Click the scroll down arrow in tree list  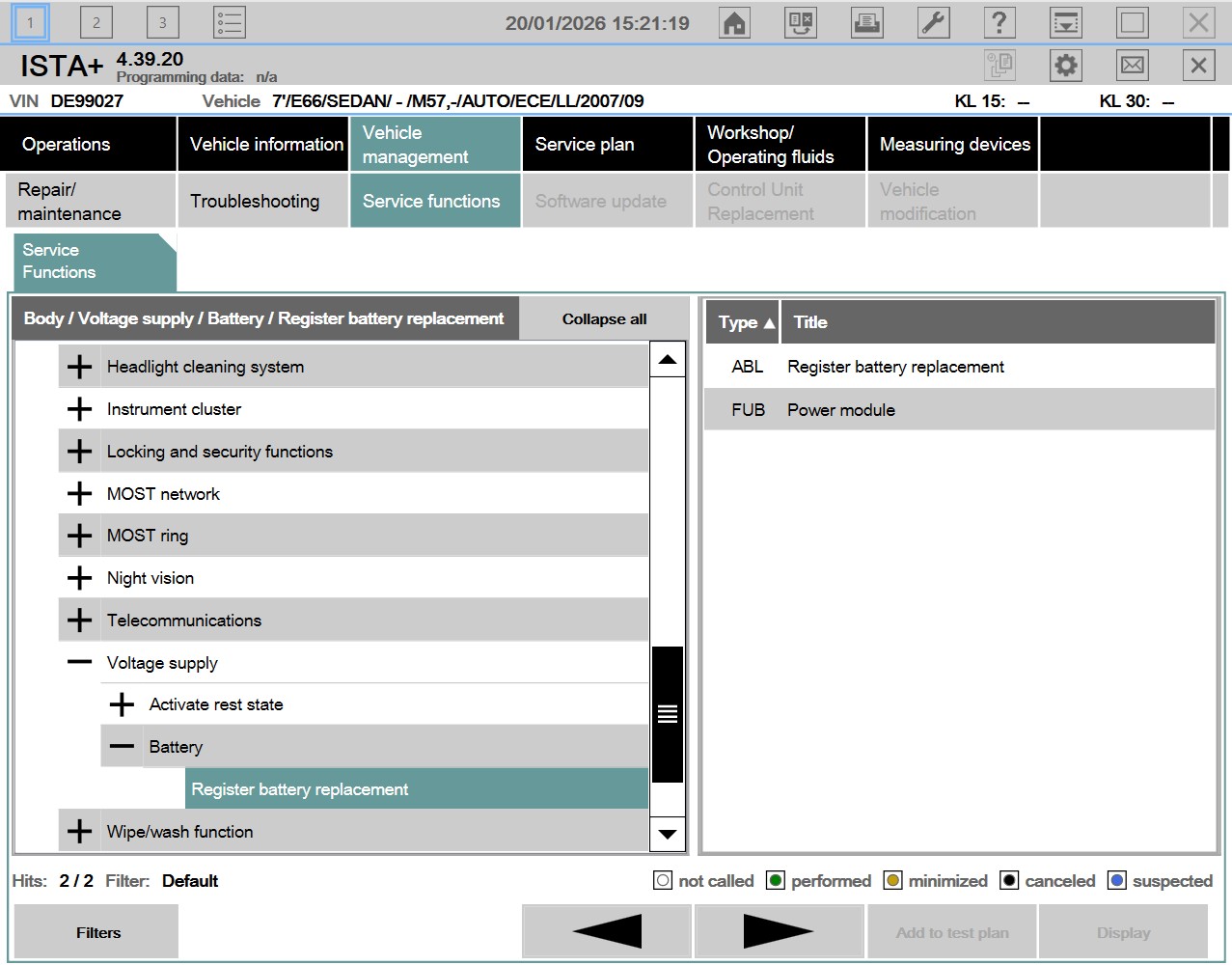(667, 834)
